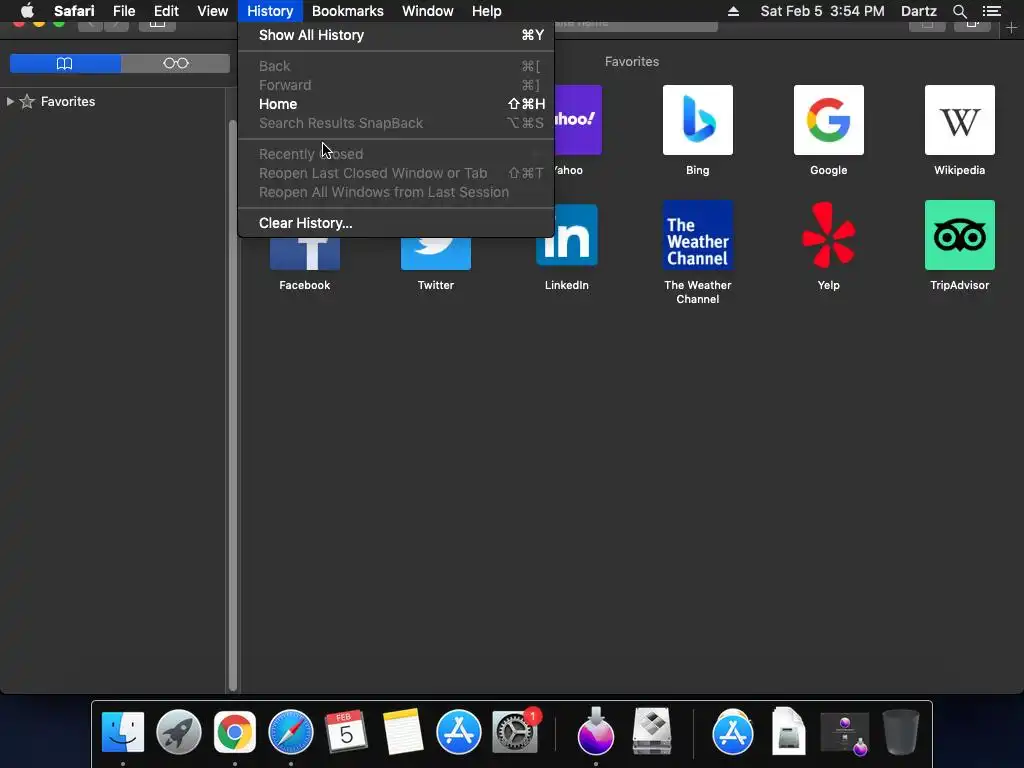This screenshot has height=768, width=1024.
Task: Open the Wikipedia favorite tile
Action: point(959,120)
